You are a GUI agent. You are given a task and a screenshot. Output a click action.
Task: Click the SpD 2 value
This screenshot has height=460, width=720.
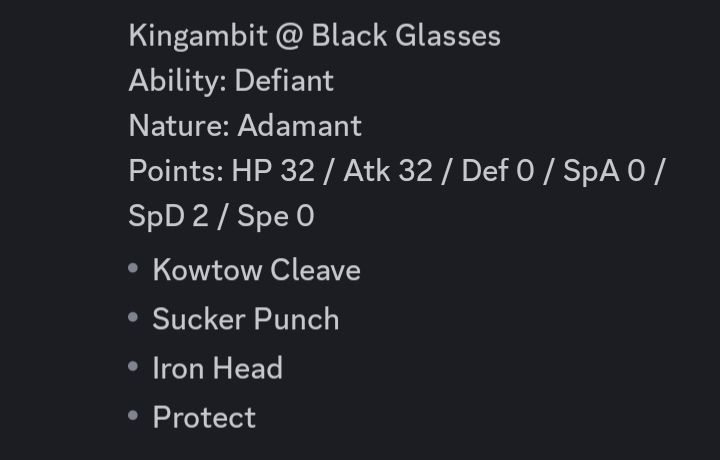click(x=169, y=216)
